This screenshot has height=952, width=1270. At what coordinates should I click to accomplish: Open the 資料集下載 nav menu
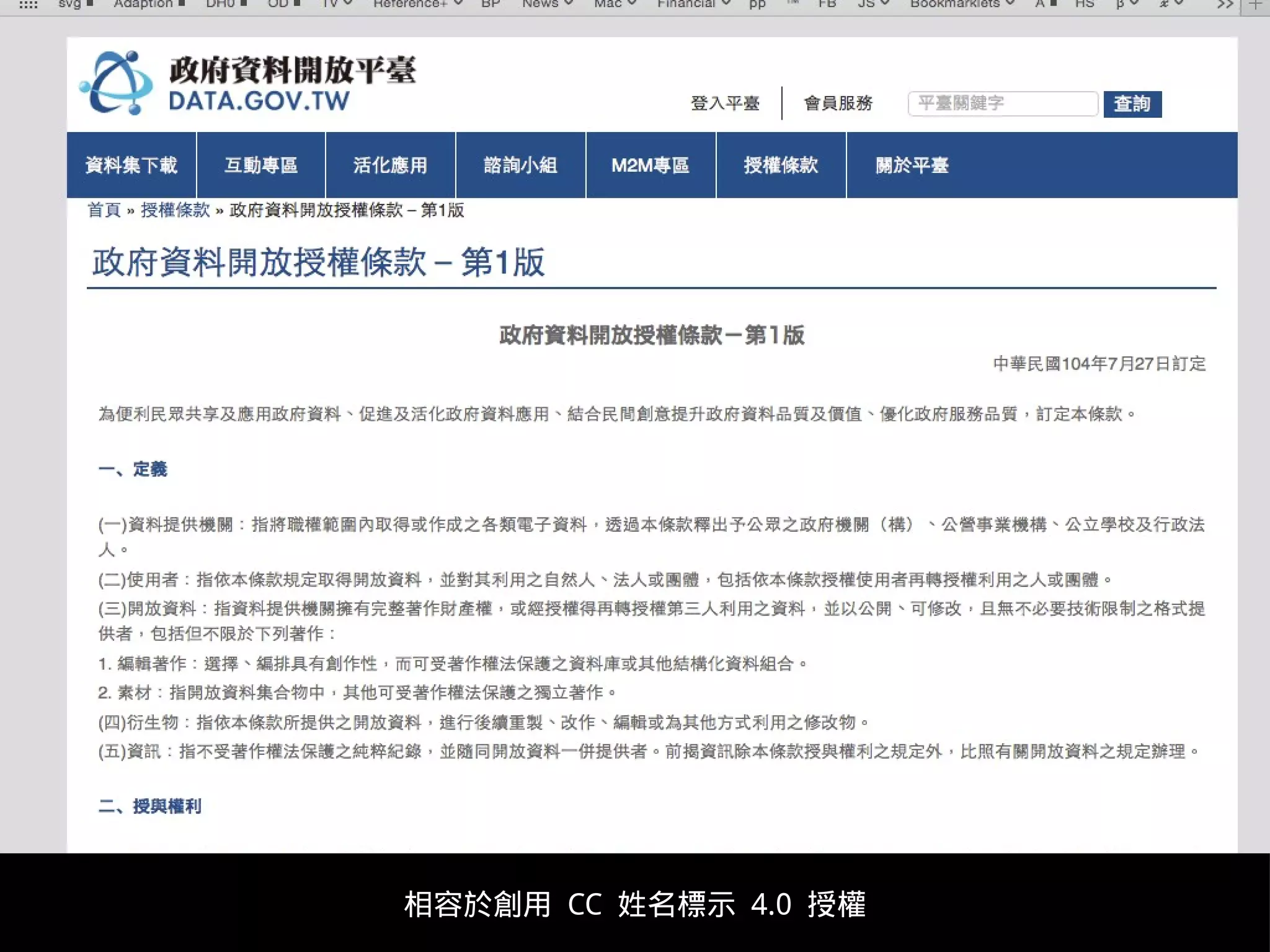pyautogui.click(x=131, y=165)
